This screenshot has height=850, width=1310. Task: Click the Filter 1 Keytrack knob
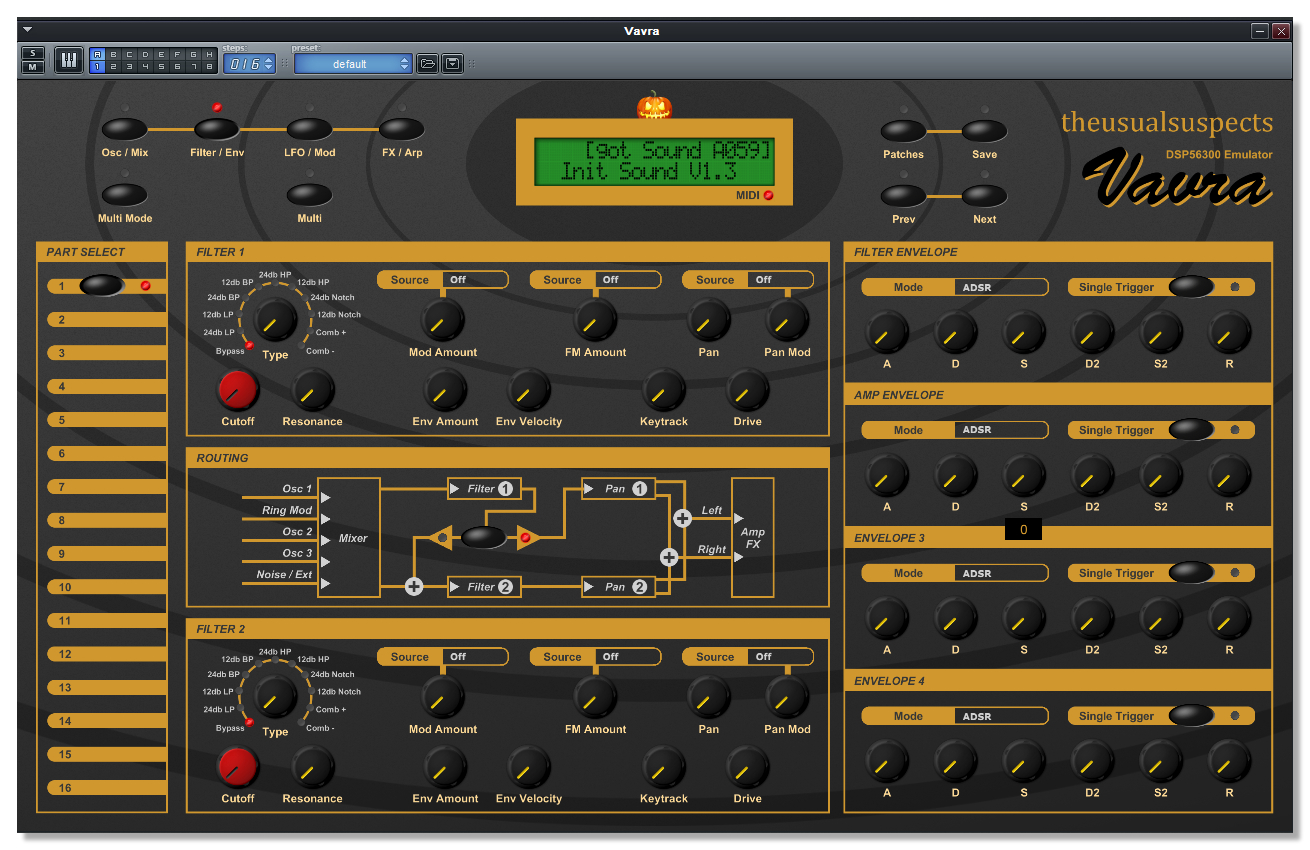tap(664, 391)
